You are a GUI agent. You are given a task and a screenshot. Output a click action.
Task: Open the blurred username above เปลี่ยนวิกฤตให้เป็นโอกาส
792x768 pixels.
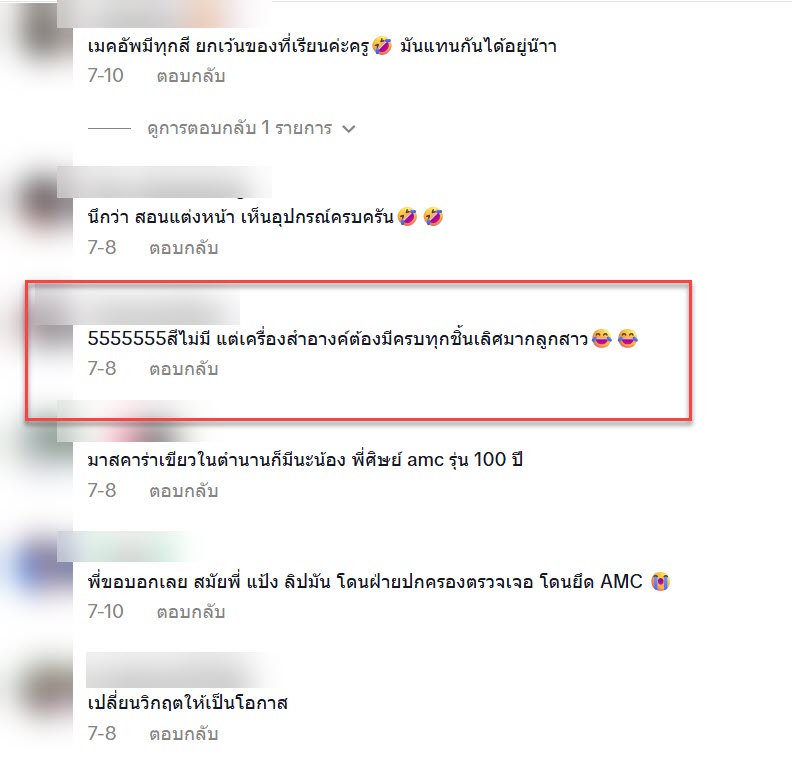tap(182, 670)
